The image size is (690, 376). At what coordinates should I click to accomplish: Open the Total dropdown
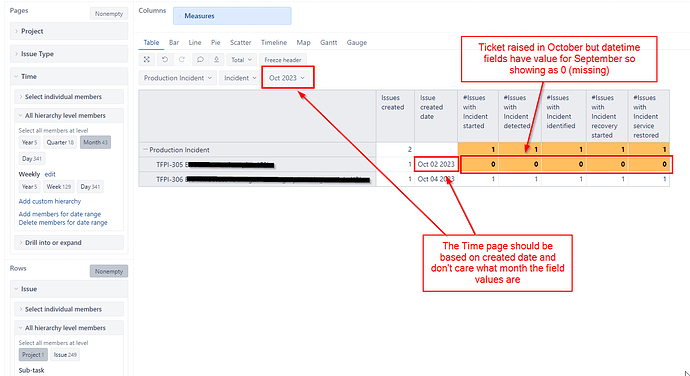tap(241, 59)
